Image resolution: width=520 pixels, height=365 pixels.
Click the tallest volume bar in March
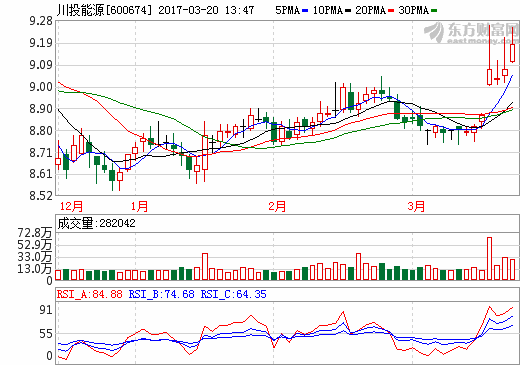(489, 258)
